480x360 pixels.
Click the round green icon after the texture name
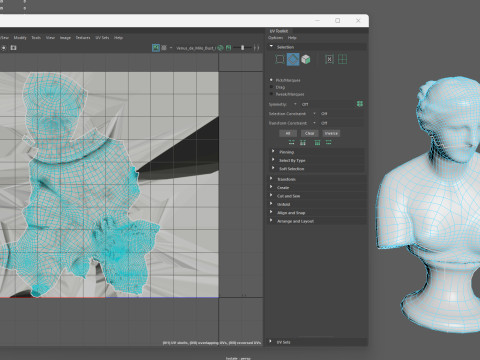[220, 48]
